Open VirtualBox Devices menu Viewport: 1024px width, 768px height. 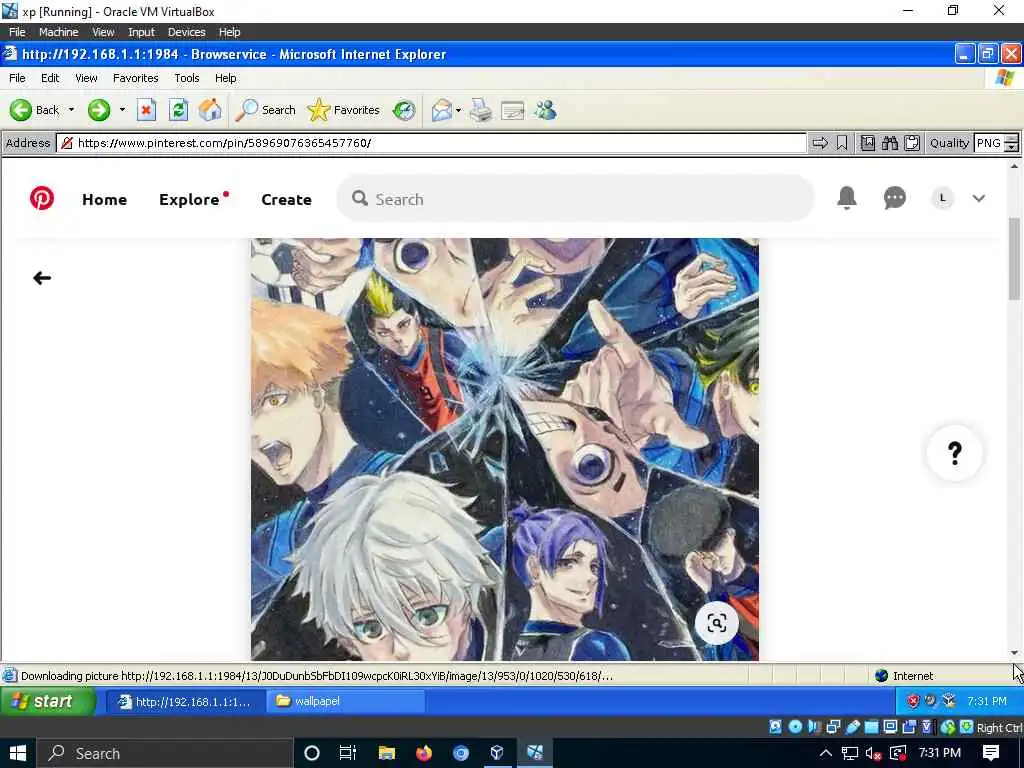(186, 32)
